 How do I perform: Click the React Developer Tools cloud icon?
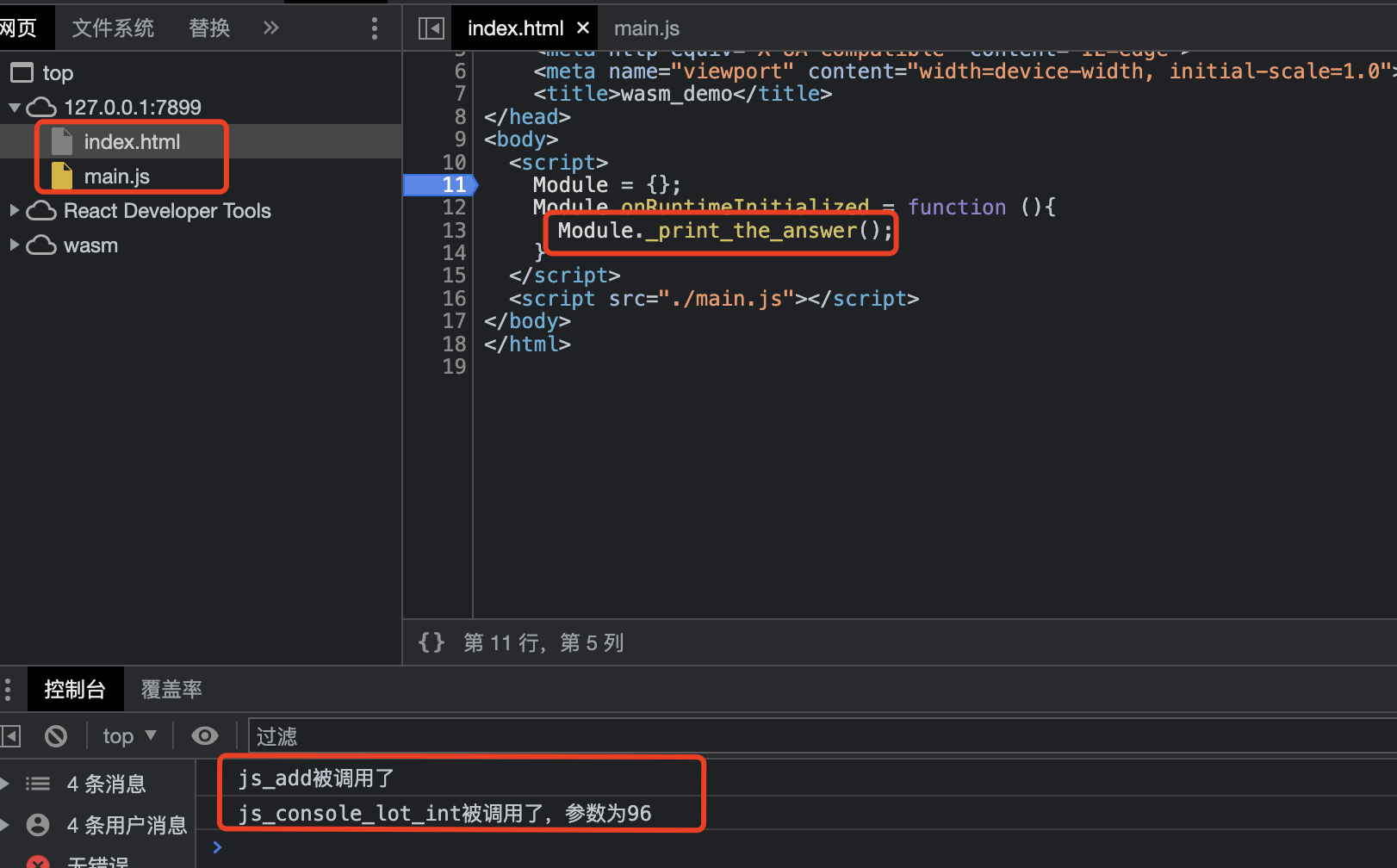point(40,211)
